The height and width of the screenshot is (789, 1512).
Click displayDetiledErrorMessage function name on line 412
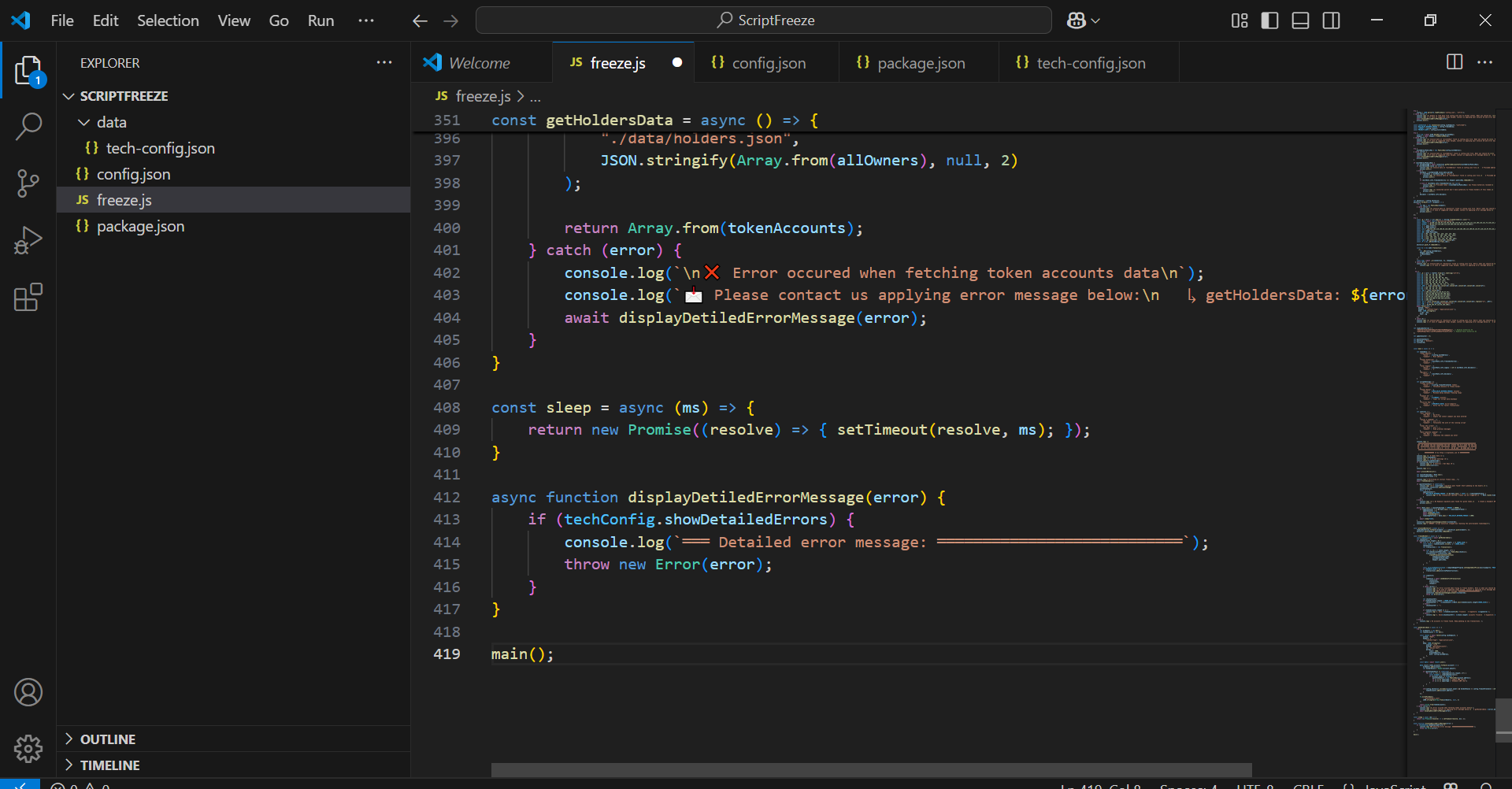click(745, 497)
